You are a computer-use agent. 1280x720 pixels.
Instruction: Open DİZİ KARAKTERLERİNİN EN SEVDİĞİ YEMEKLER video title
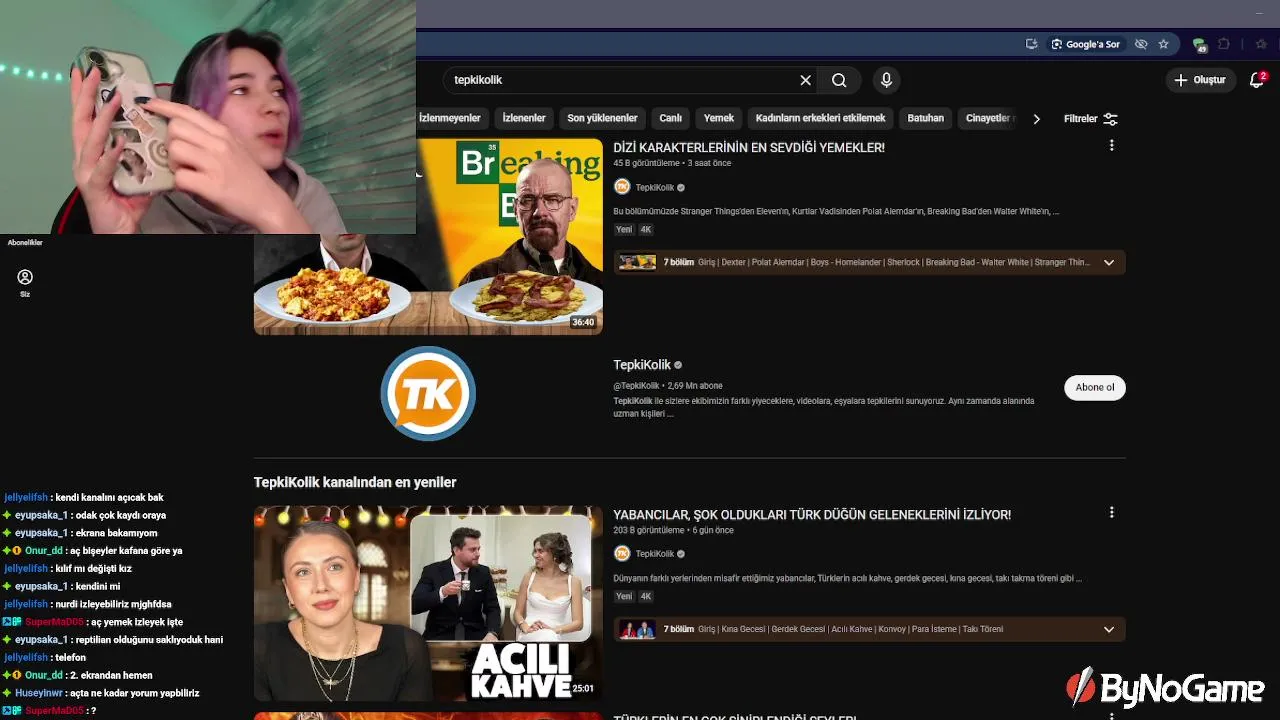tap(749, 147)
